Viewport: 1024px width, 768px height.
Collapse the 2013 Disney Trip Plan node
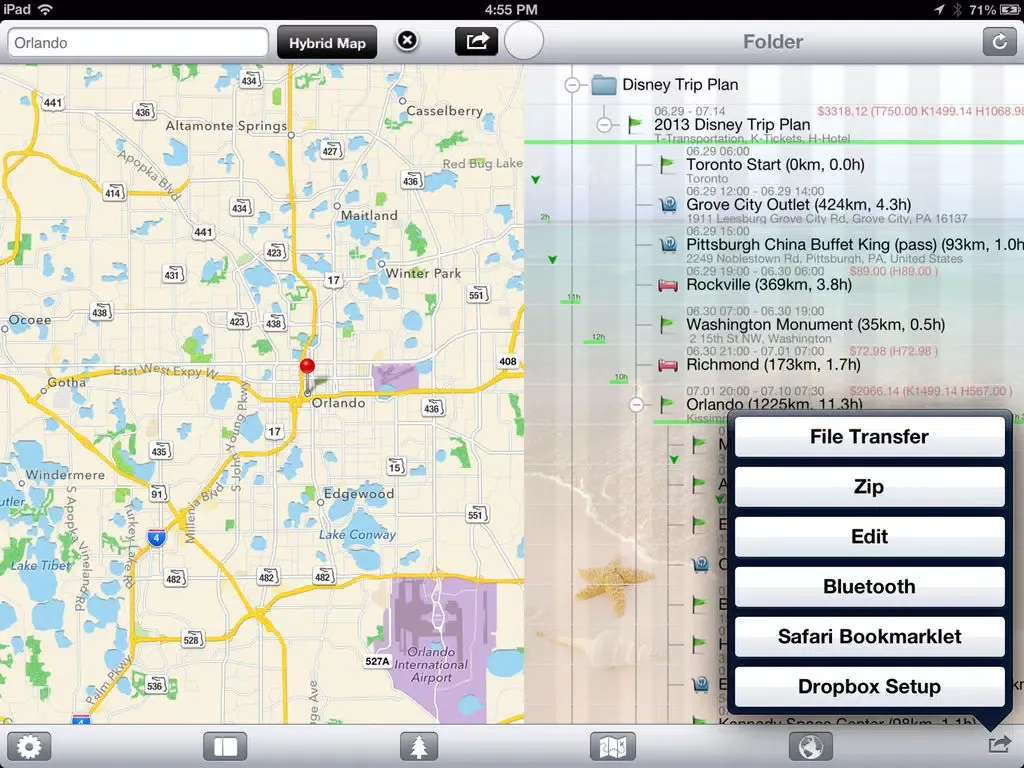click(x=604, y=125)
